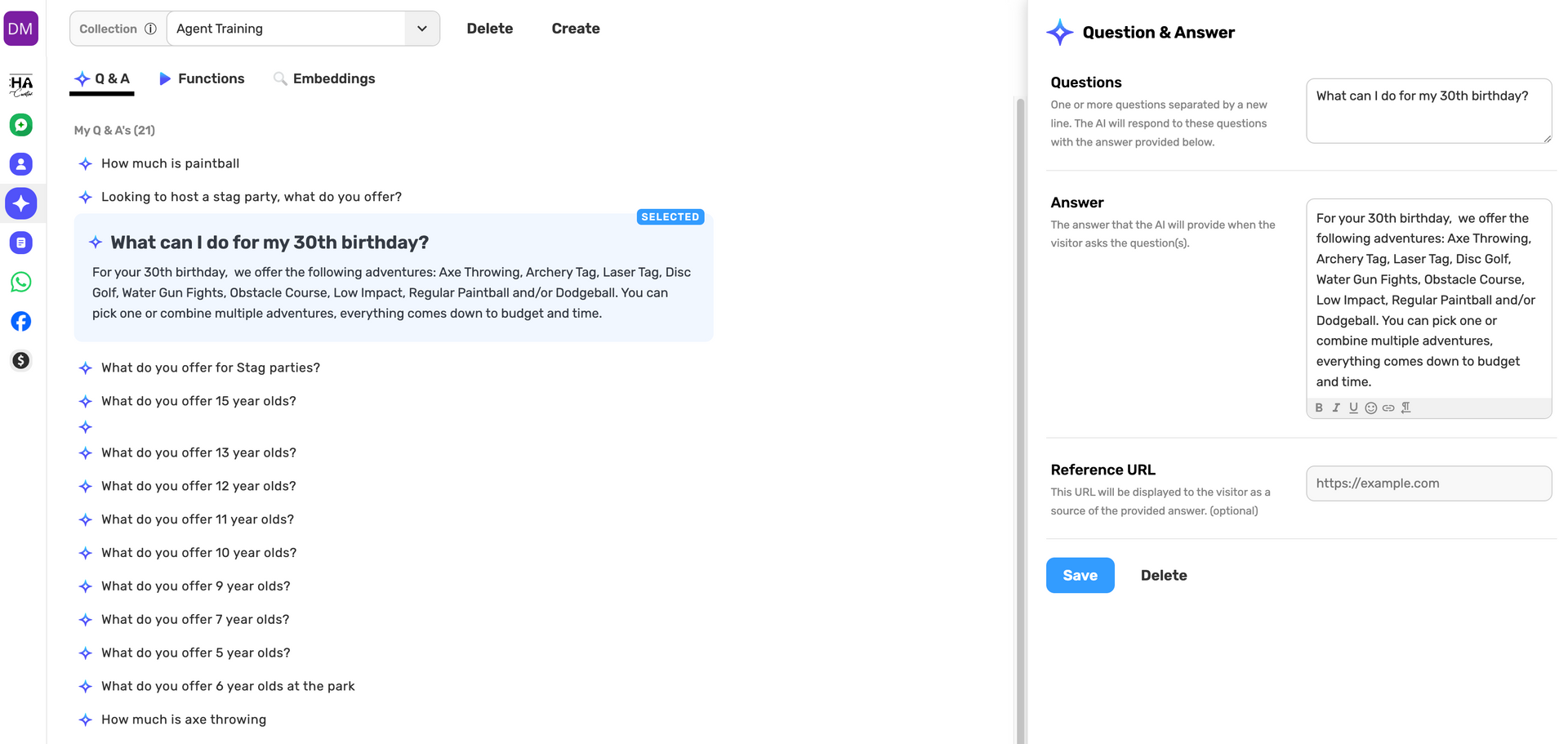The height and width of the screenshot is (744, 1568).
Task: Toggle underline formatting in the answer editor
Action: pos(1353,408)
